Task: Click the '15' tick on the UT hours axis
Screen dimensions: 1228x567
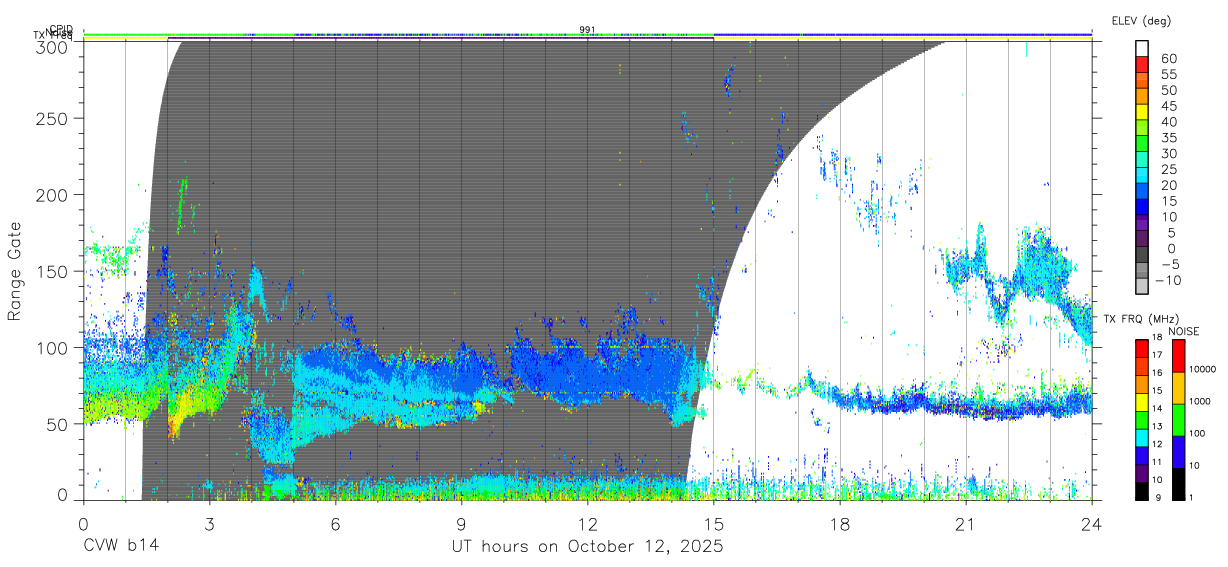Action: click(x=714, y=524)
